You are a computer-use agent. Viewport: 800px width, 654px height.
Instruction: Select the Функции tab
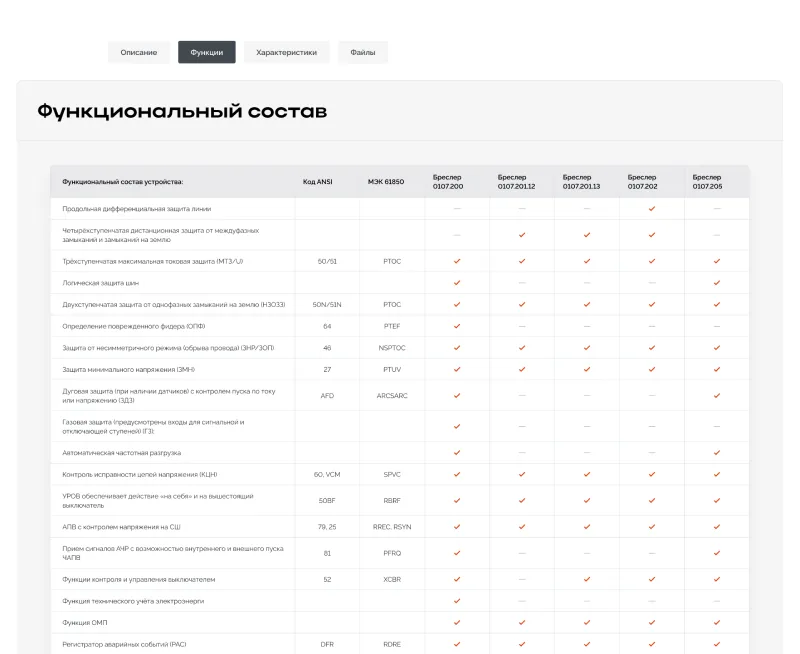(x=208, y=52)
